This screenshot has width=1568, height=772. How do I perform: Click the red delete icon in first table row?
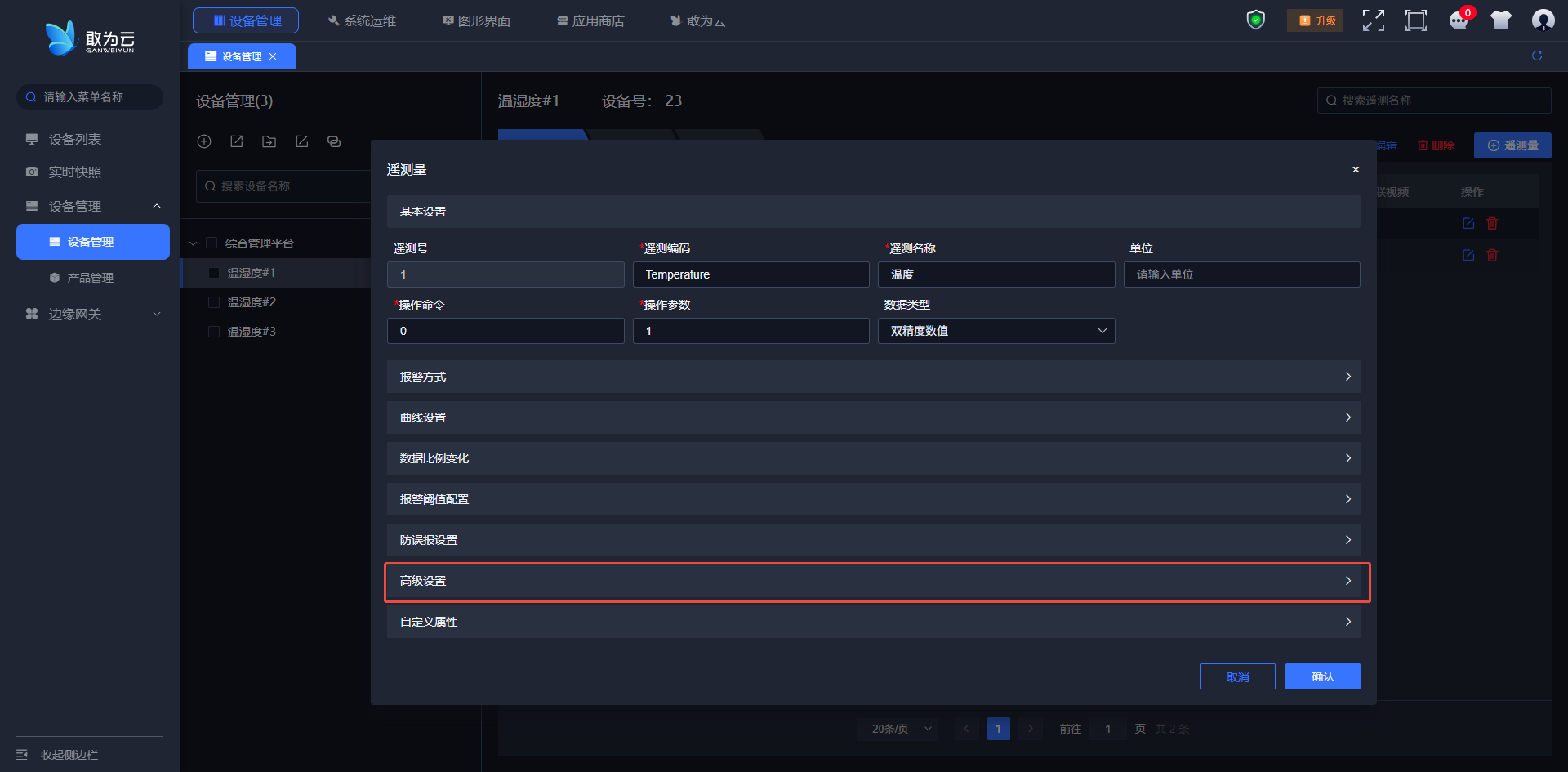coord(1492,223)
